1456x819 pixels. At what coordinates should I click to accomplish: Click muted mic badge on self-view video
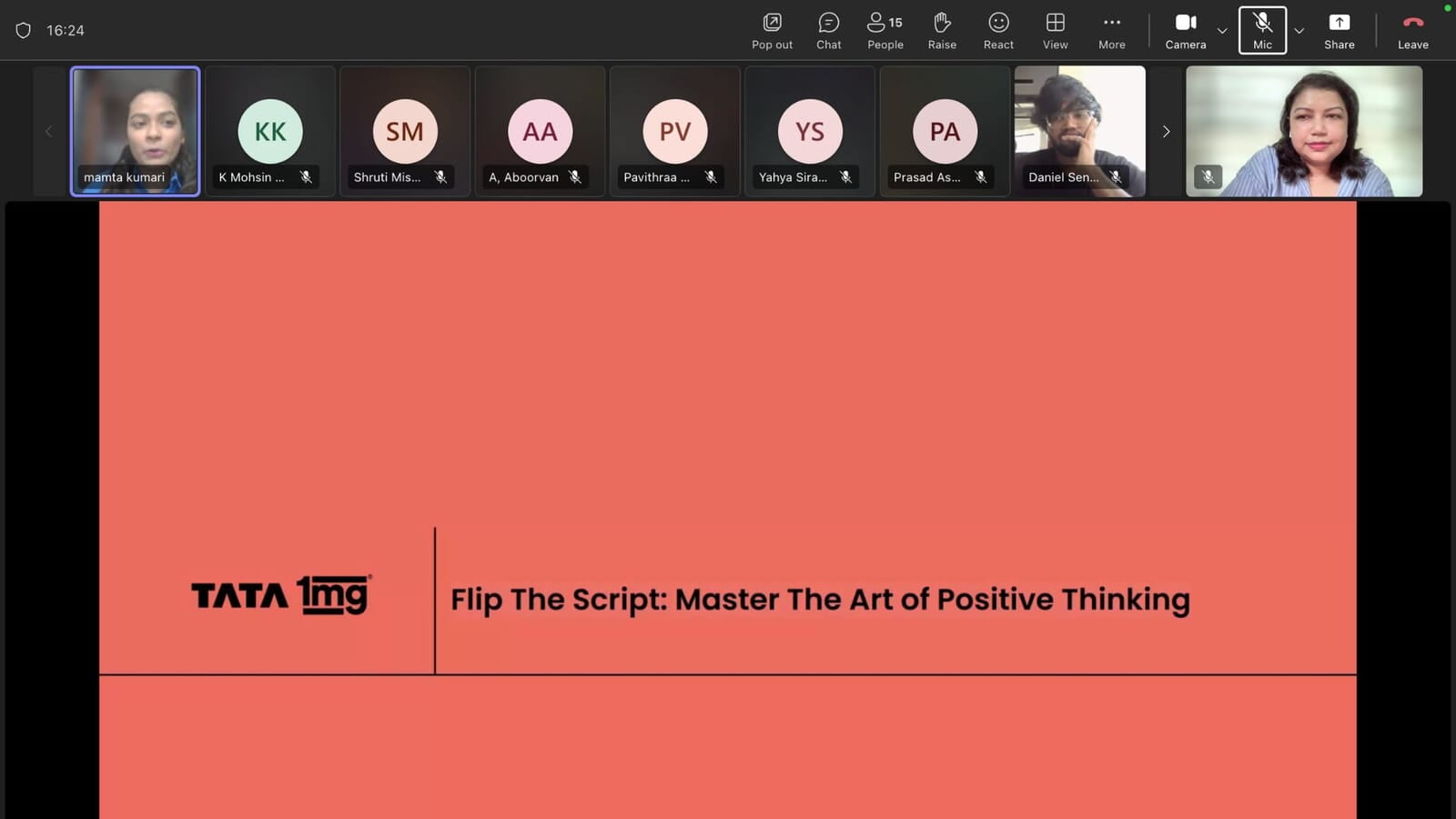1208,177
